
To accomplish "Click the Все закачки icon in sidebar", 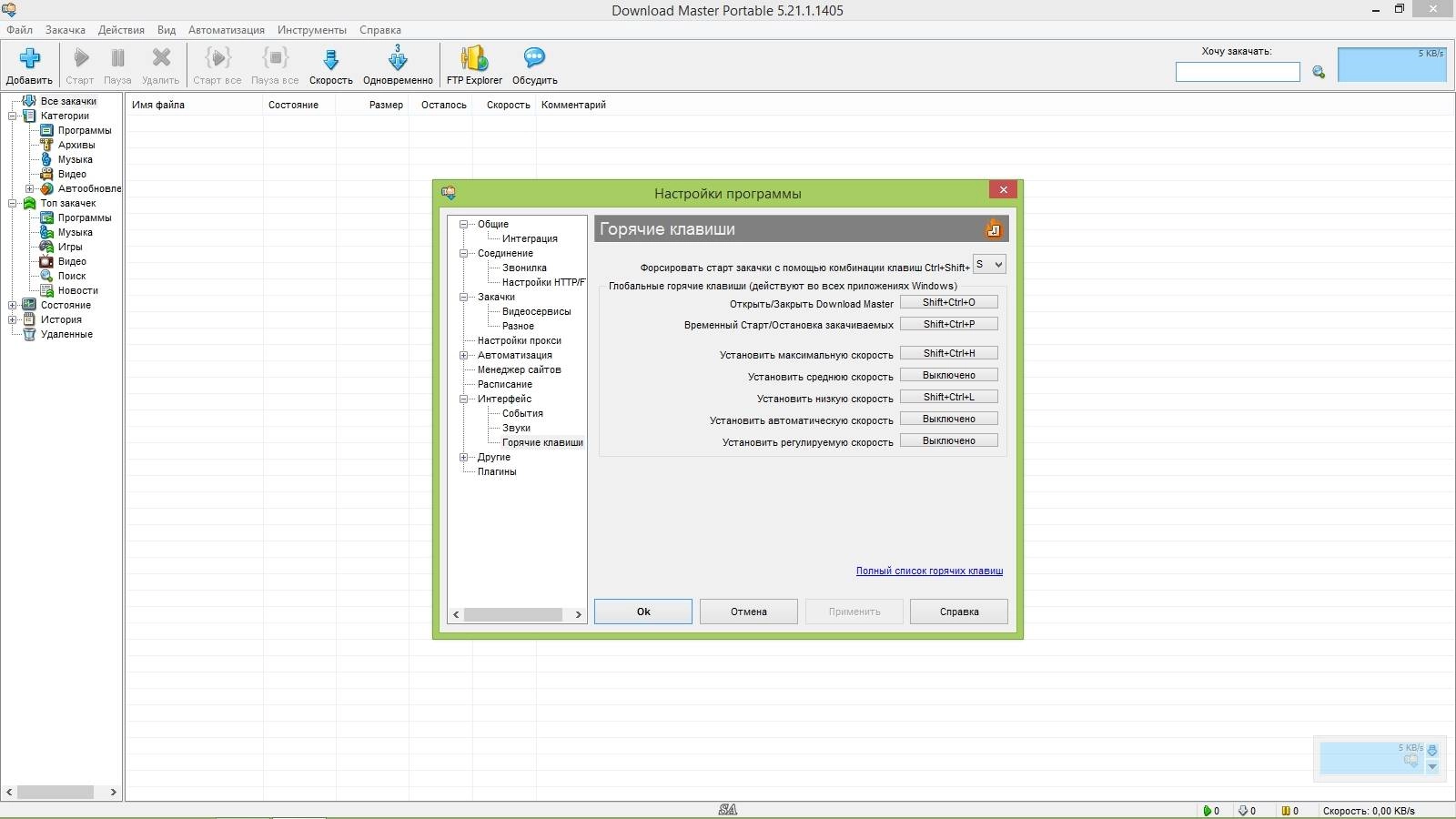I will [x=29, y=101].
